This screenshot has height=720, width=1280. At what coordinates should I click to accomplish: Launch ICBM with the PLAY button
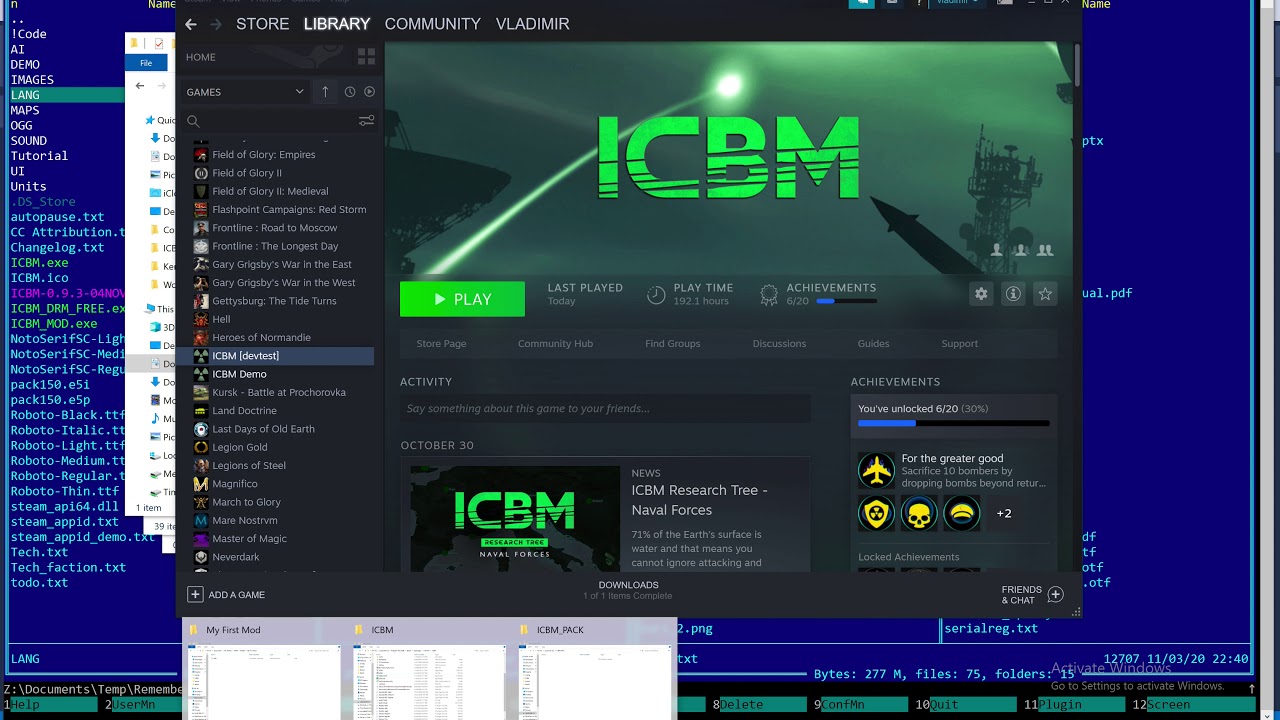click(462, 299)
